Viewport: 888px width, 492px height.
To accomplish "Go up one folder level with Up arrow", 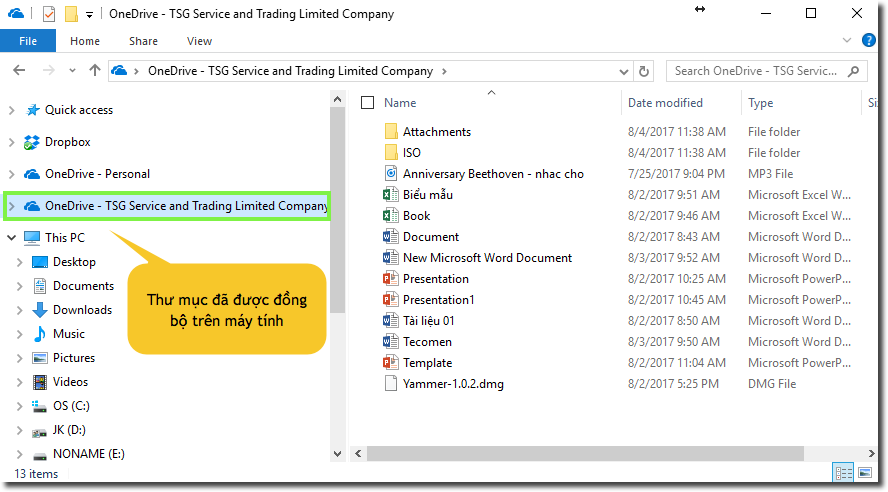I will click(94, 71).
